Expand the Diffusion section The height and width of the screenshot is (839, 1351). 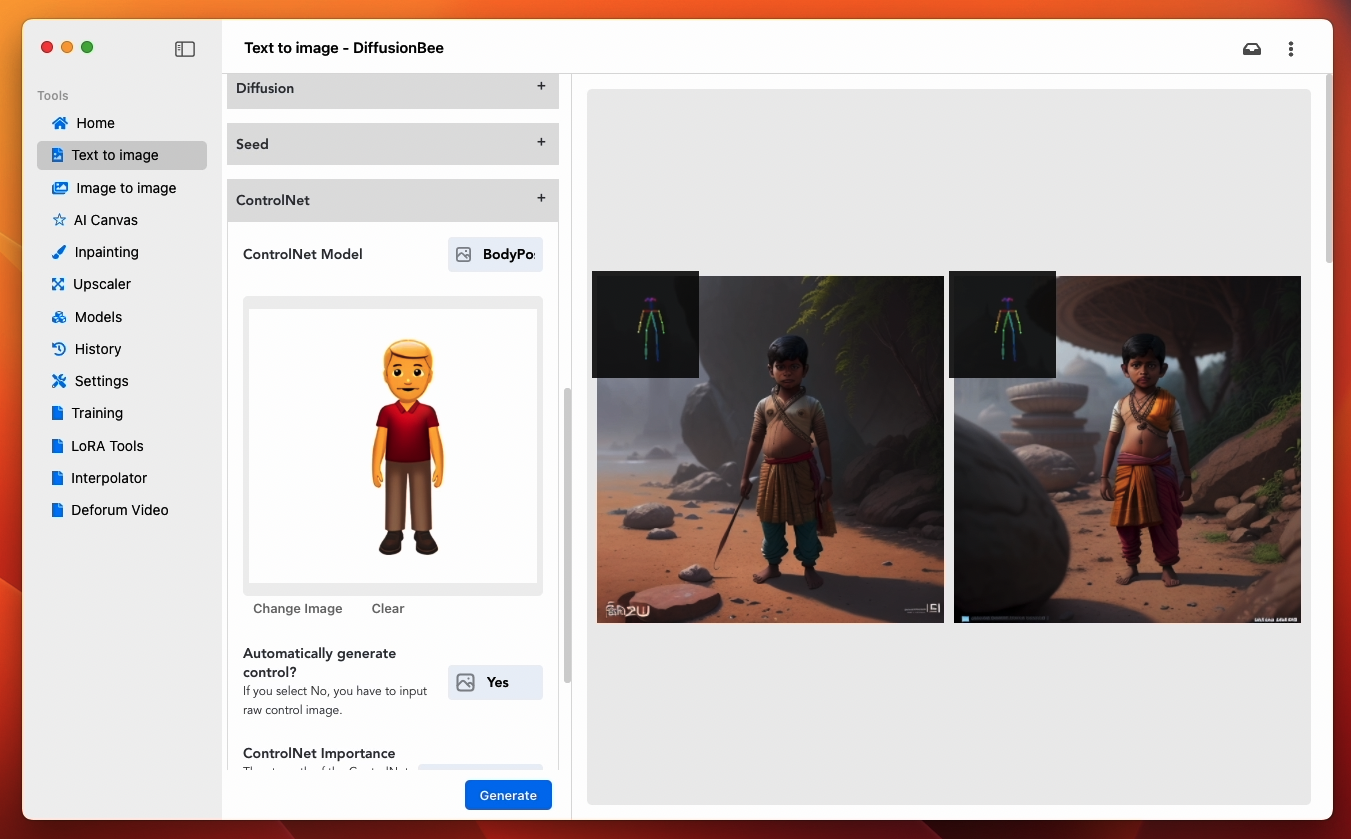(541, 87)
